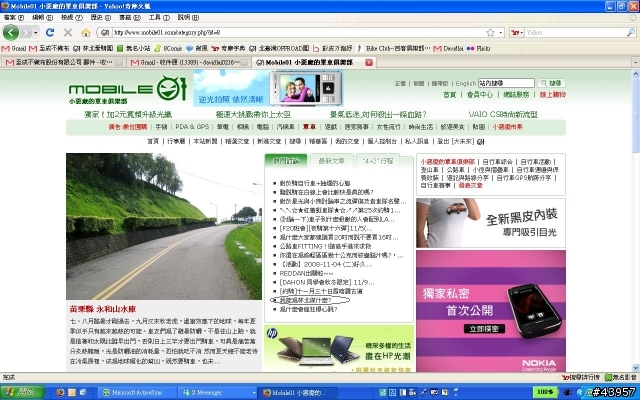The height and width of the screenshot is (400, 640).
Task: Reload the page with the blue refresh icon
Action: 50,32
